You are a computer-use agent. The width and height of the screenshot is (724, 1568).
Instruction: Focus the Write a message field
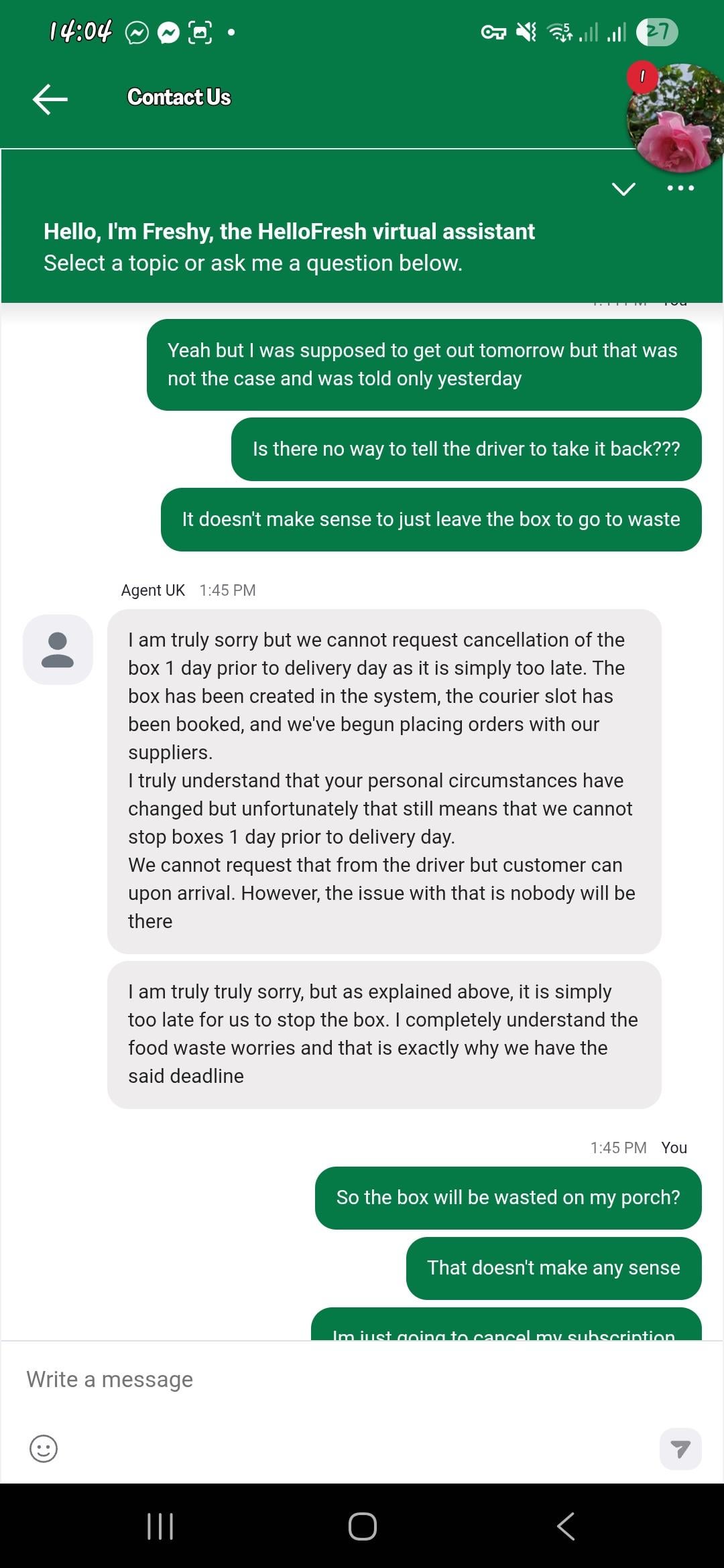click(x=335, y=1379)
